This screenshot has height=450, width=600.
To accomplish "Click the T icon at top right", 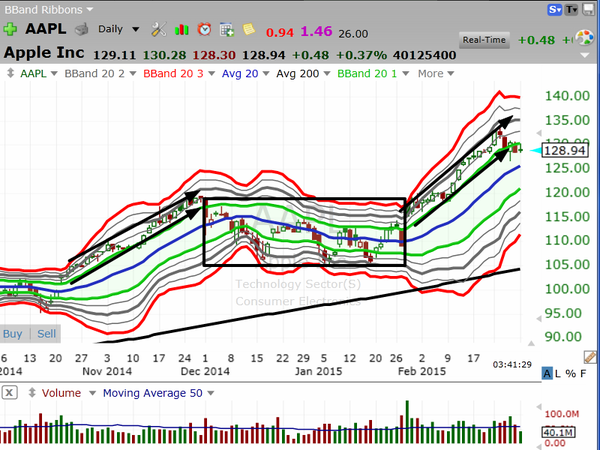I will (571, 10).
